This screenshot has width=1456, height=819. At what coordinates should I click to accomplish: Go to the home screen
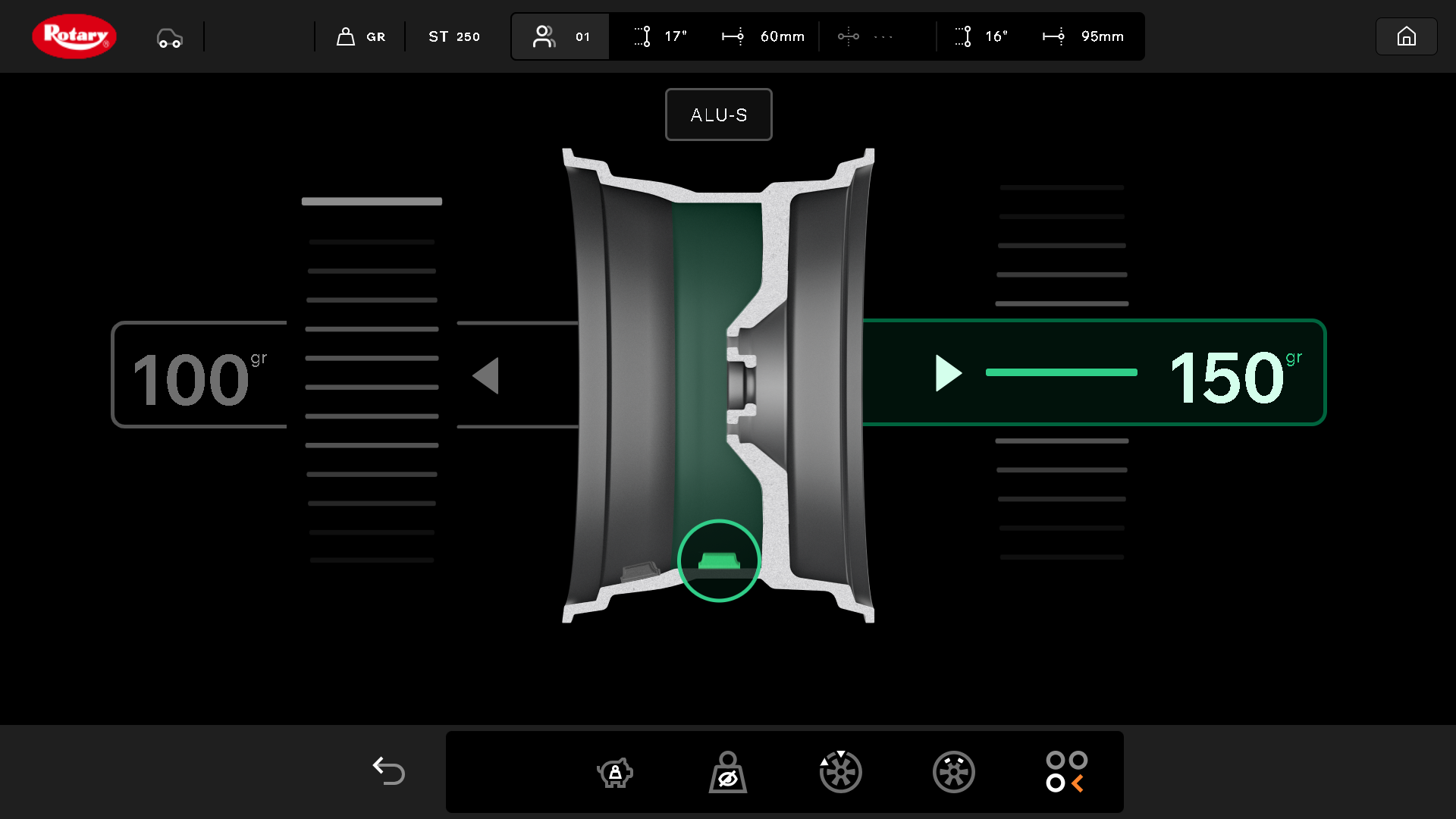click(1406, 36)
